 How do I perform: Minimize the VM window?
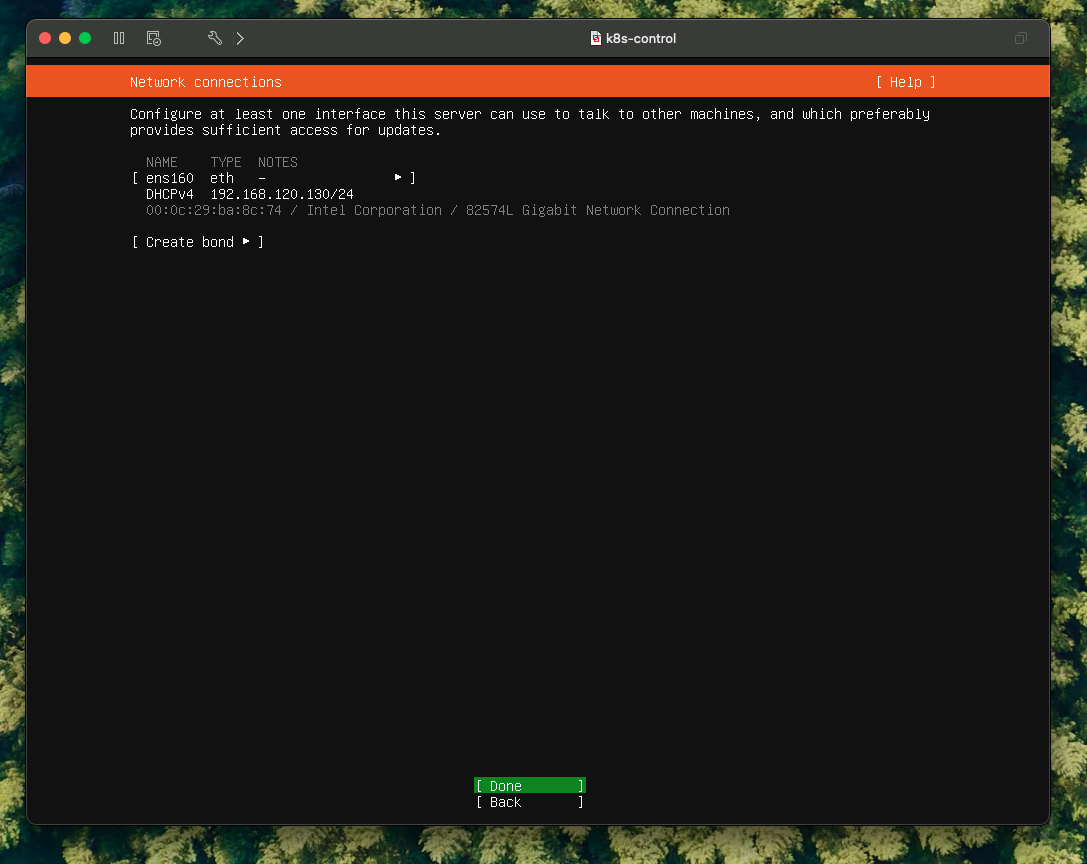pos(65,38)
